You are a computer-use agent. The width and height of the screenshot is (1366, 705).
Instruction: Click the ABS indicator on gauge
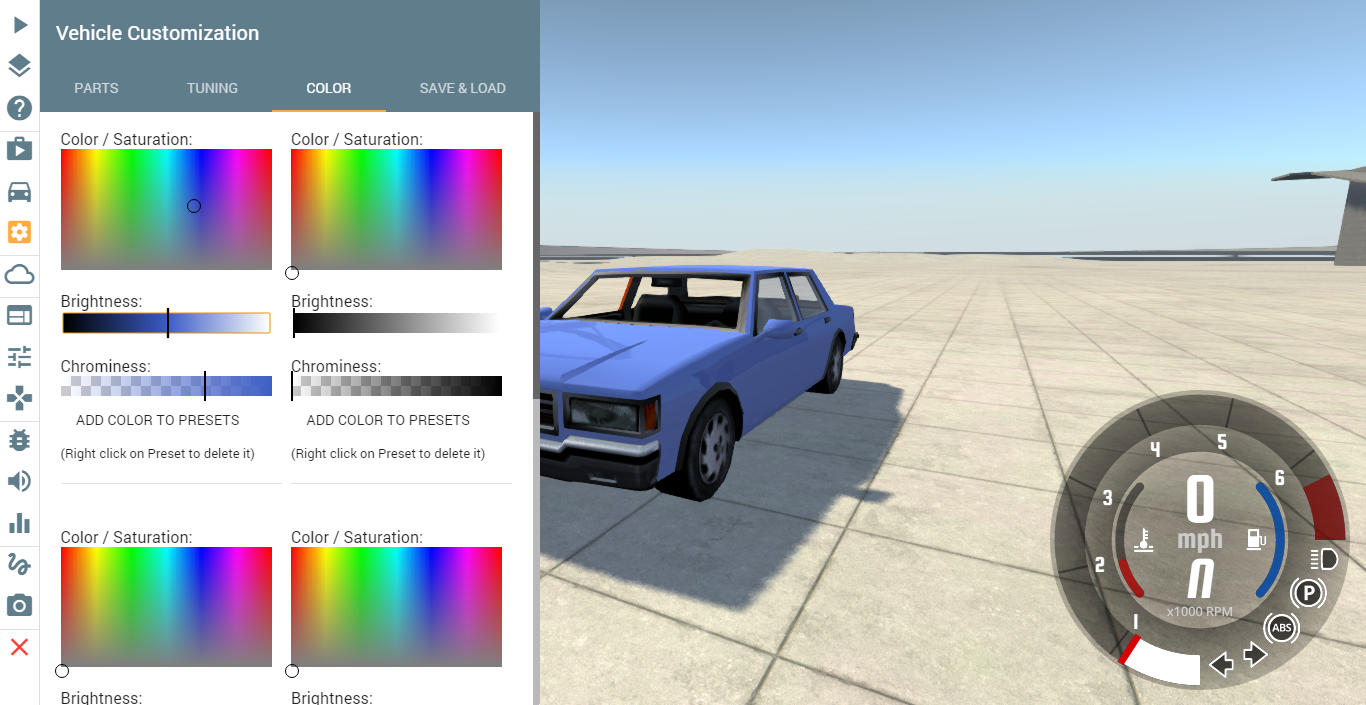1282,628
